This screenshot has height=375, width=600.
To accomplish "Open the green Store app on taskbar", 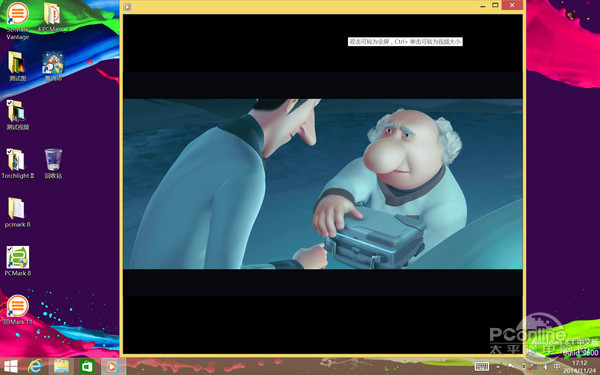I will click(x=87, y=367).
